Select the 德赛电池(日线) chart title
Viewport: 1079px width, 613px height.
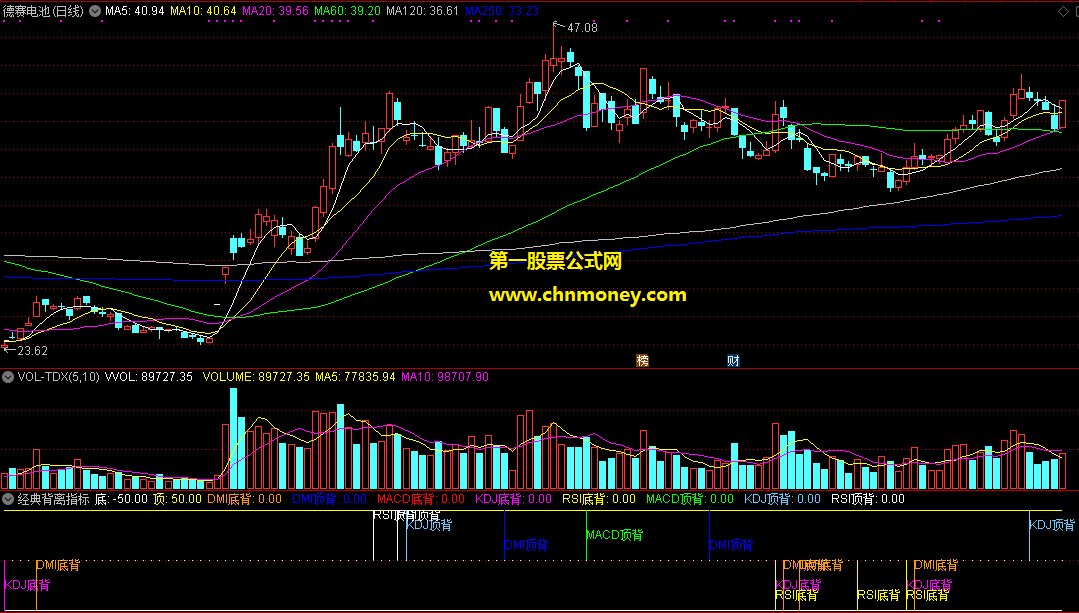(44, 11)
